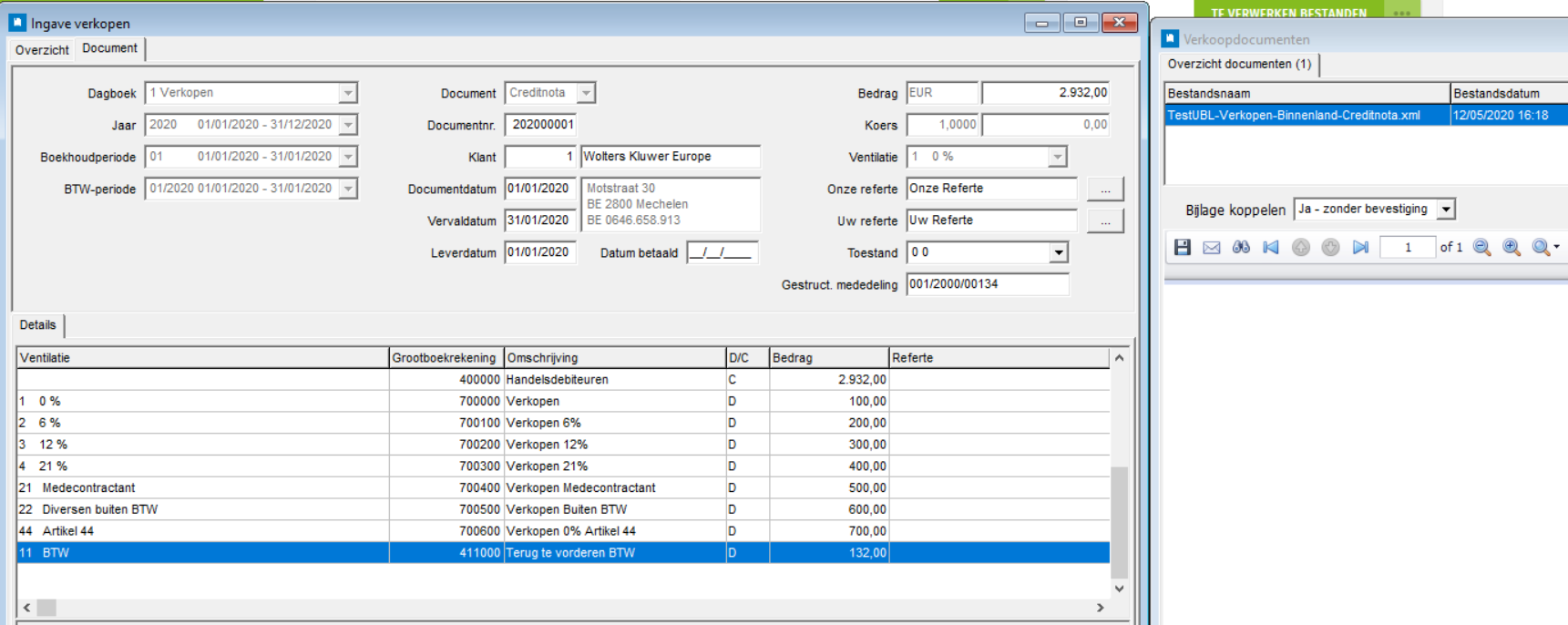
Task: Expand the Toestand dropdown
Action: [1058, 252]
